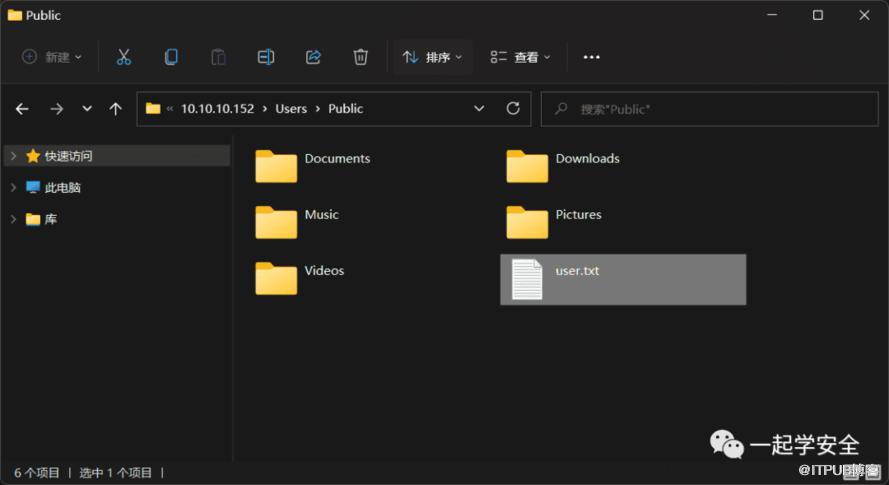The width and height of the screenshot is (889, 485).
Task: Expand the 快速访问 tree node
Action: tap(13, 156)
